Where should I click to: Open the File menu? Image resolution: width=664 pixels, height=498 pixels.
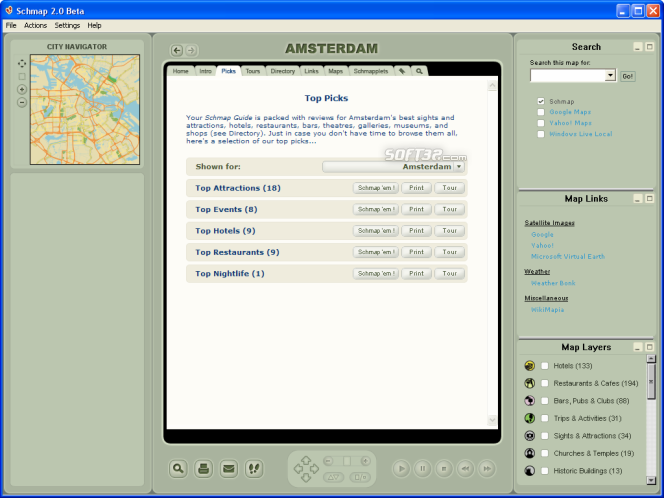pos(11,25)
